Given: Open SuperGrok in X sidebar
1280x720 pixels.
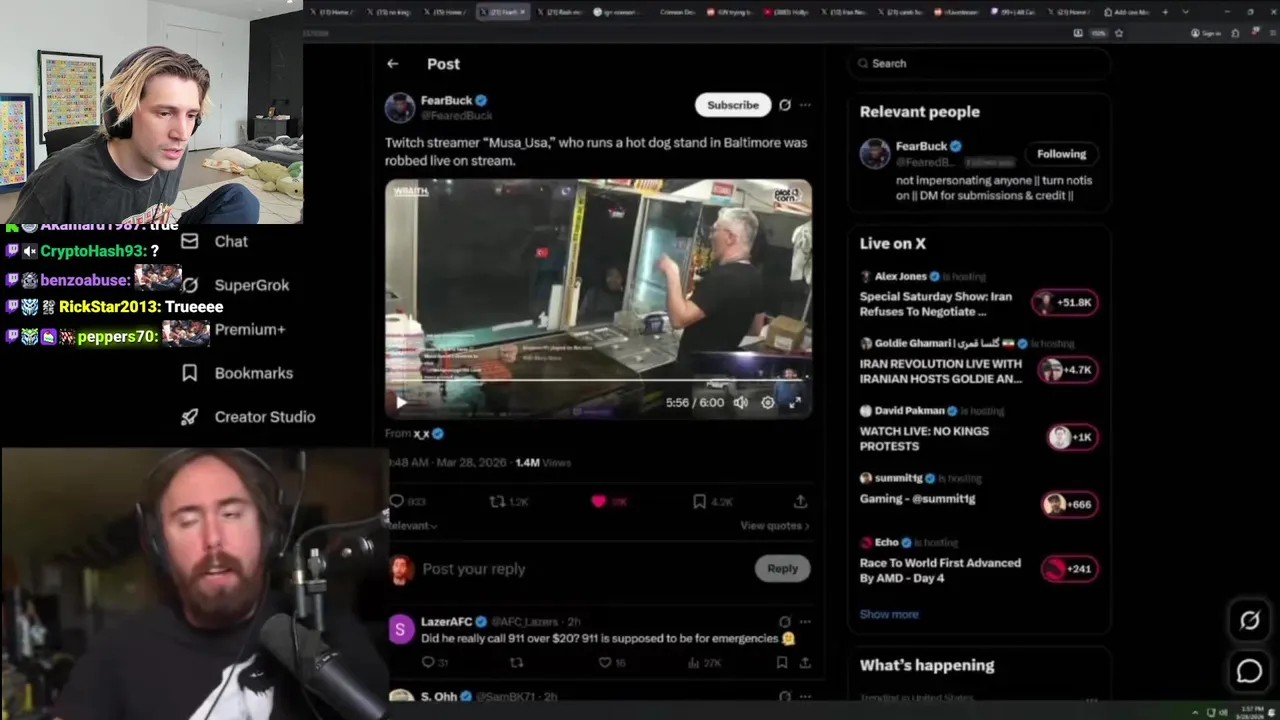Looking at the screenshot, I should (x=236, y=285).
